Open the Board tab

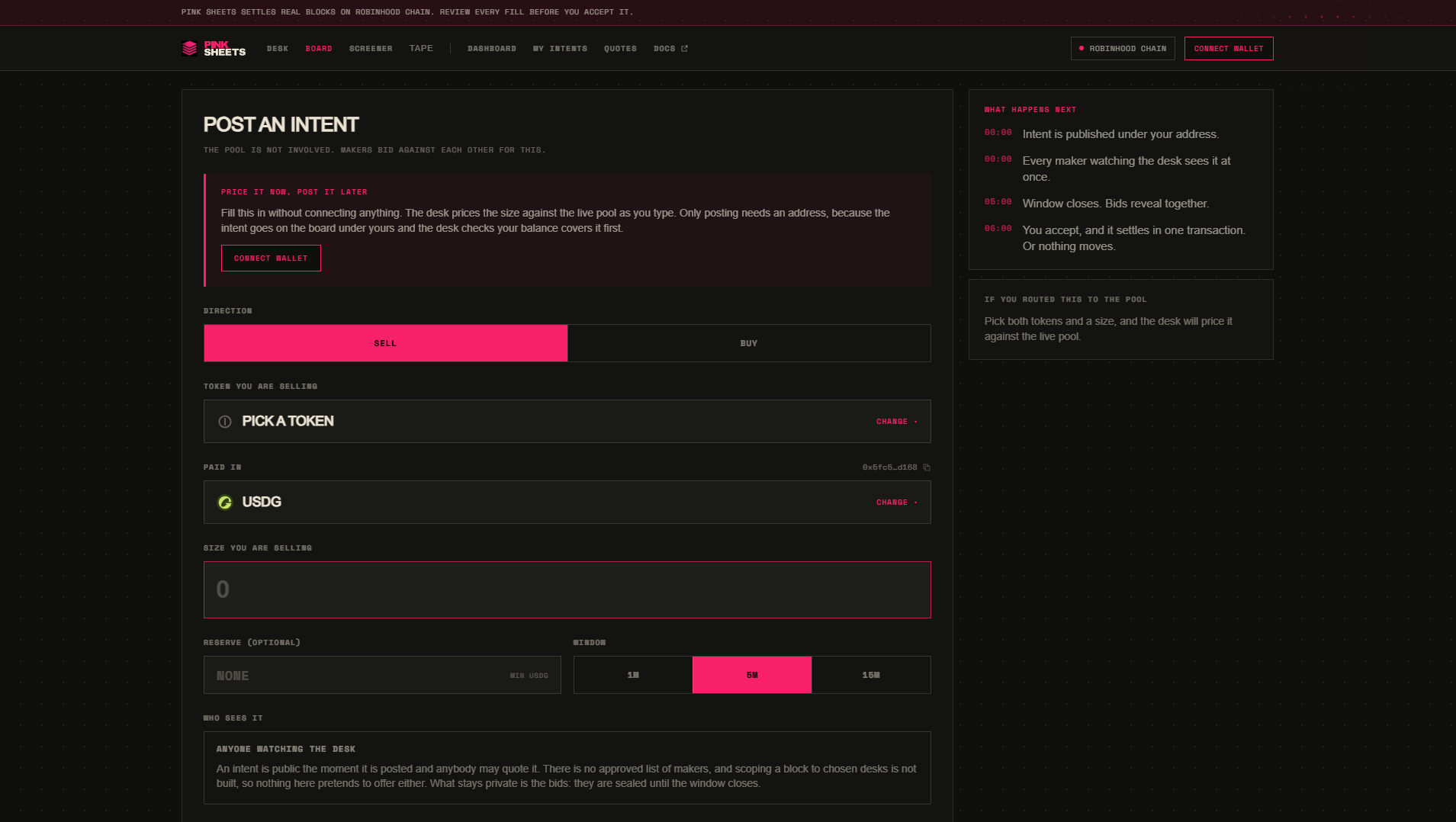click(319, 49)
